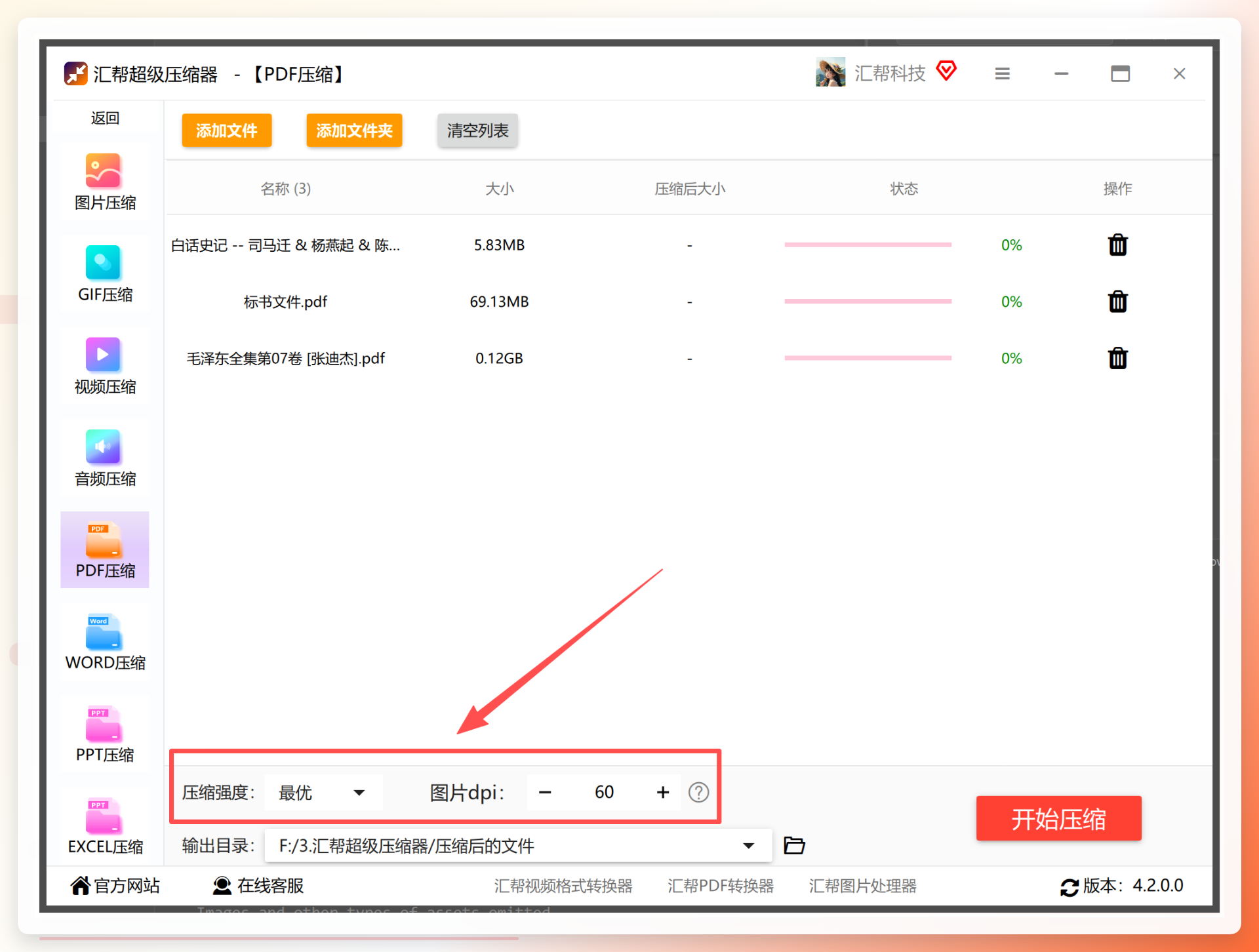Open the 官方网站 link
Image resolution: width=1259 pixels, height=952 pixels.
115,886
